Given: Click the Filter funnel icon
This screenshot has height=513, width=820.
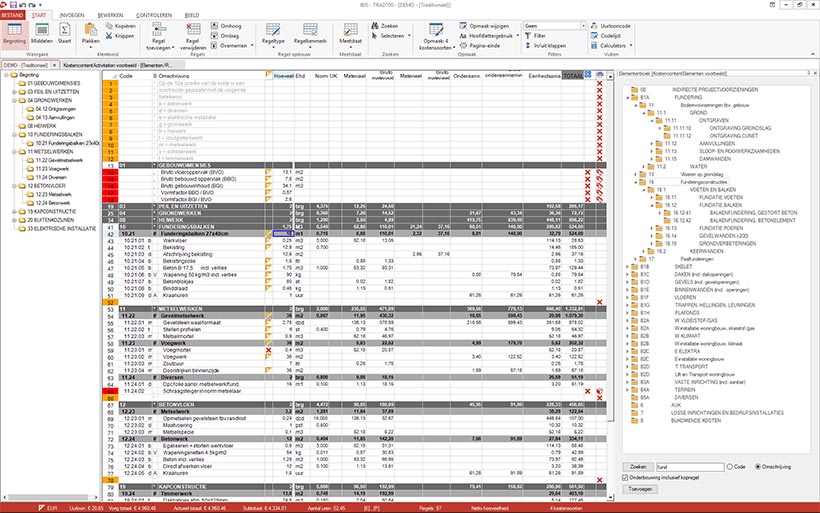Looking at the screenshot, I should pos(528,36).
